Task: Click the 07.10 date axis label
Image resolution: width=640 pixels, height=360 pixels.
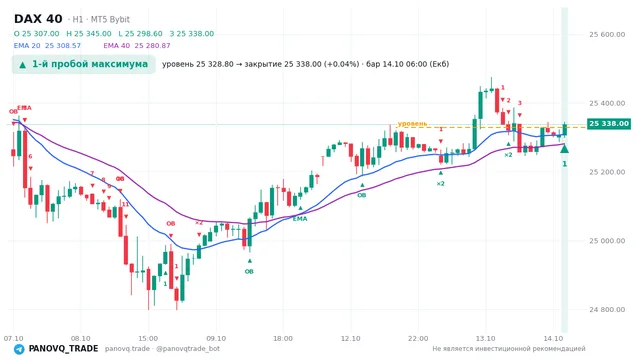Action: point(13,338)
